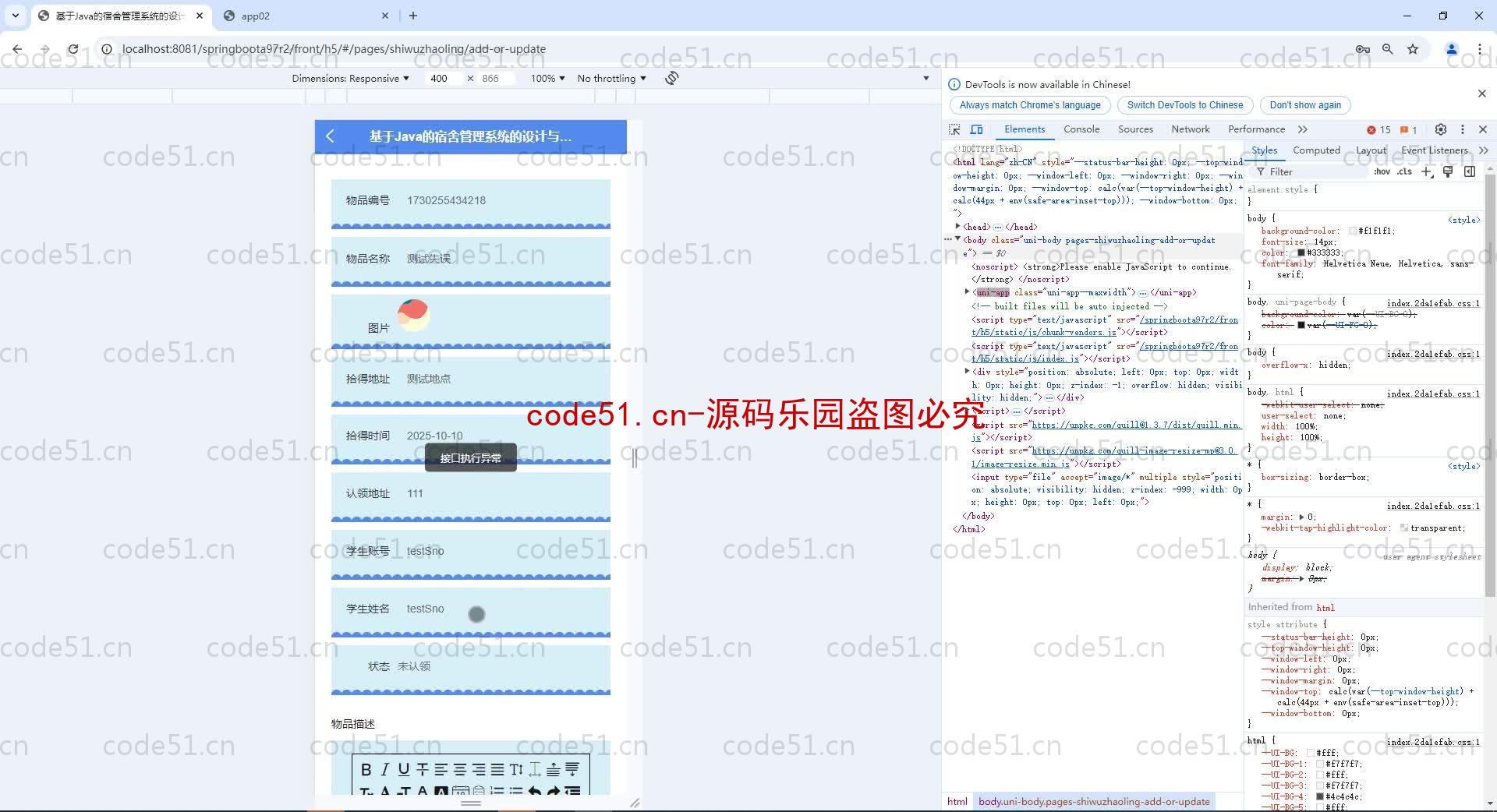The image size is (1497, 812).
Task: Expand the head element node
Action: click(958, 226)
